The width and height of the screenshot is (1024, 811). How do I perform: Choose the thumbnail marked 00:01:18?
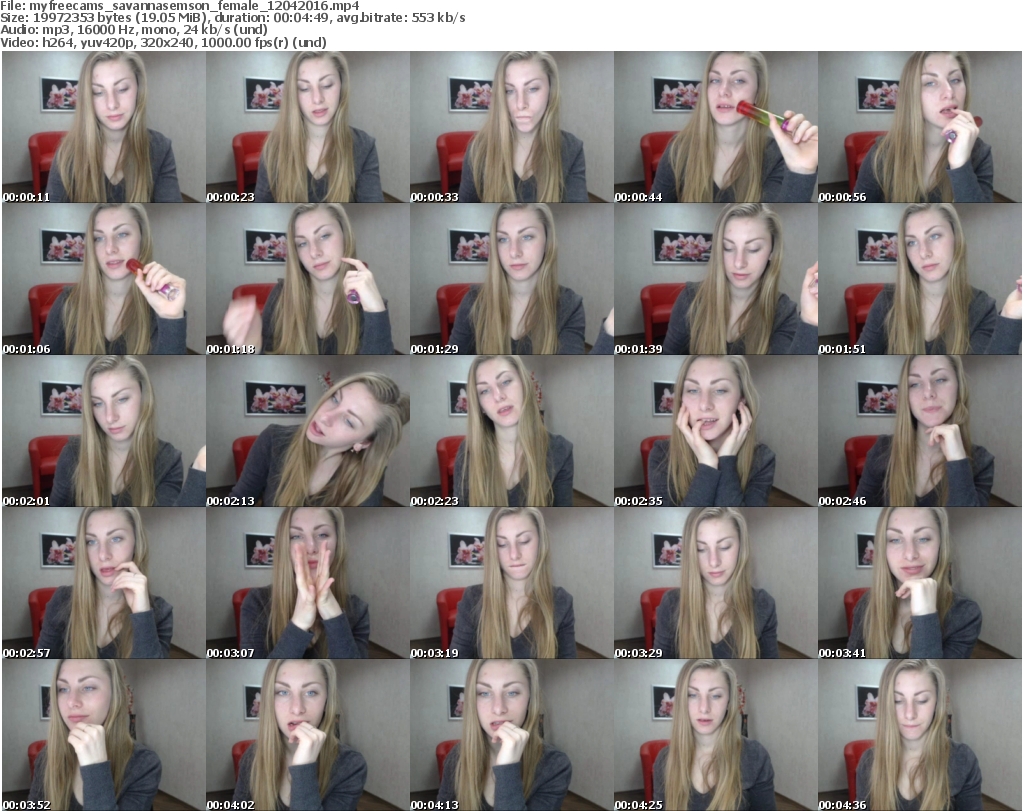(x=308, y=279)
